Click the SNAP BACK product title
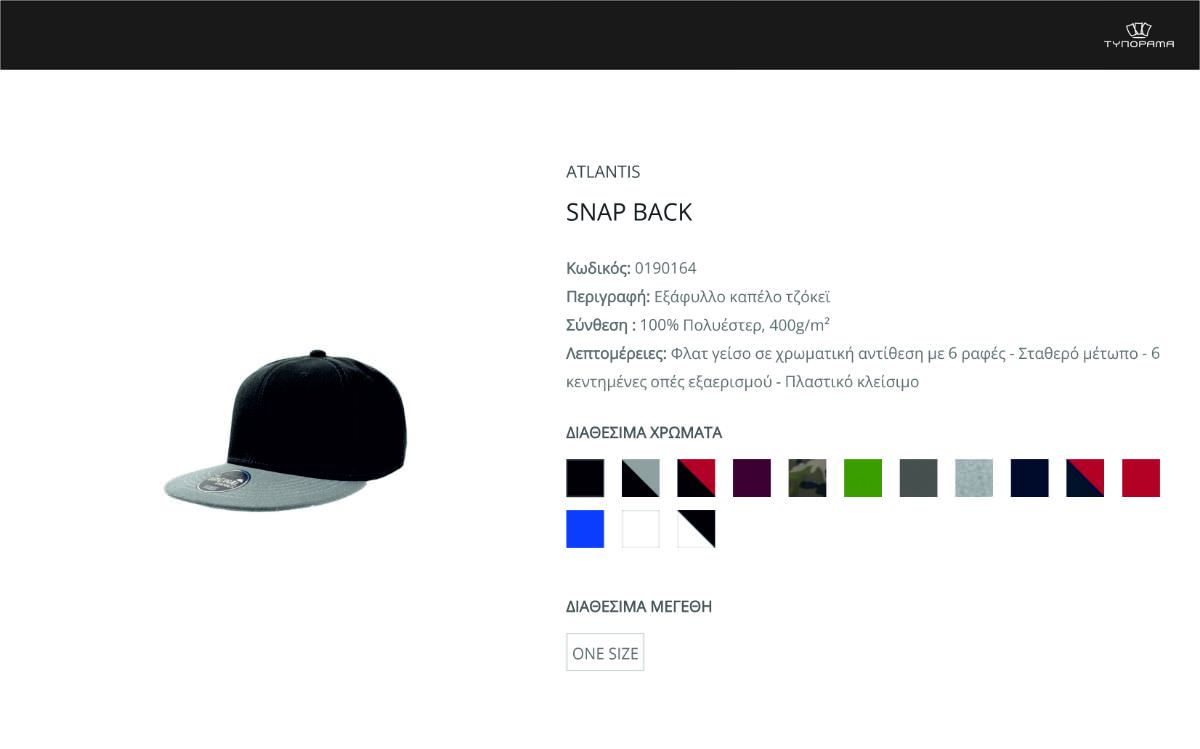The image size is (1200, 749). [x=629, y=212]
